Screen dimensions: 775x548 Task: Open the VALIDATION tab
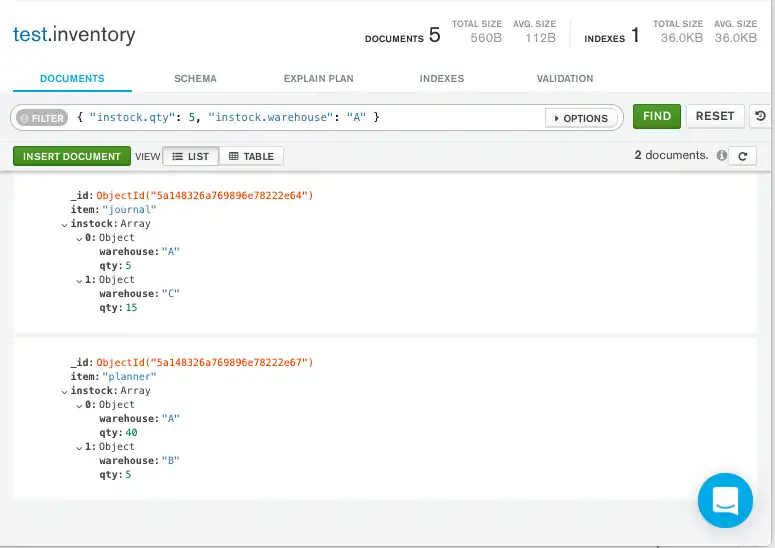(564, 78)
